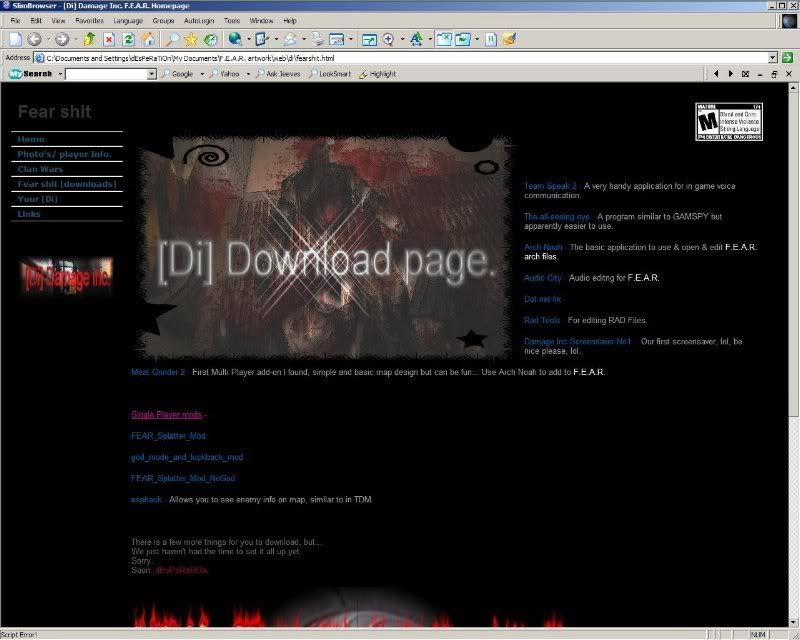Expand the Forward button history dropdown
Screen dimensions: 800x640
coord(76,39)
